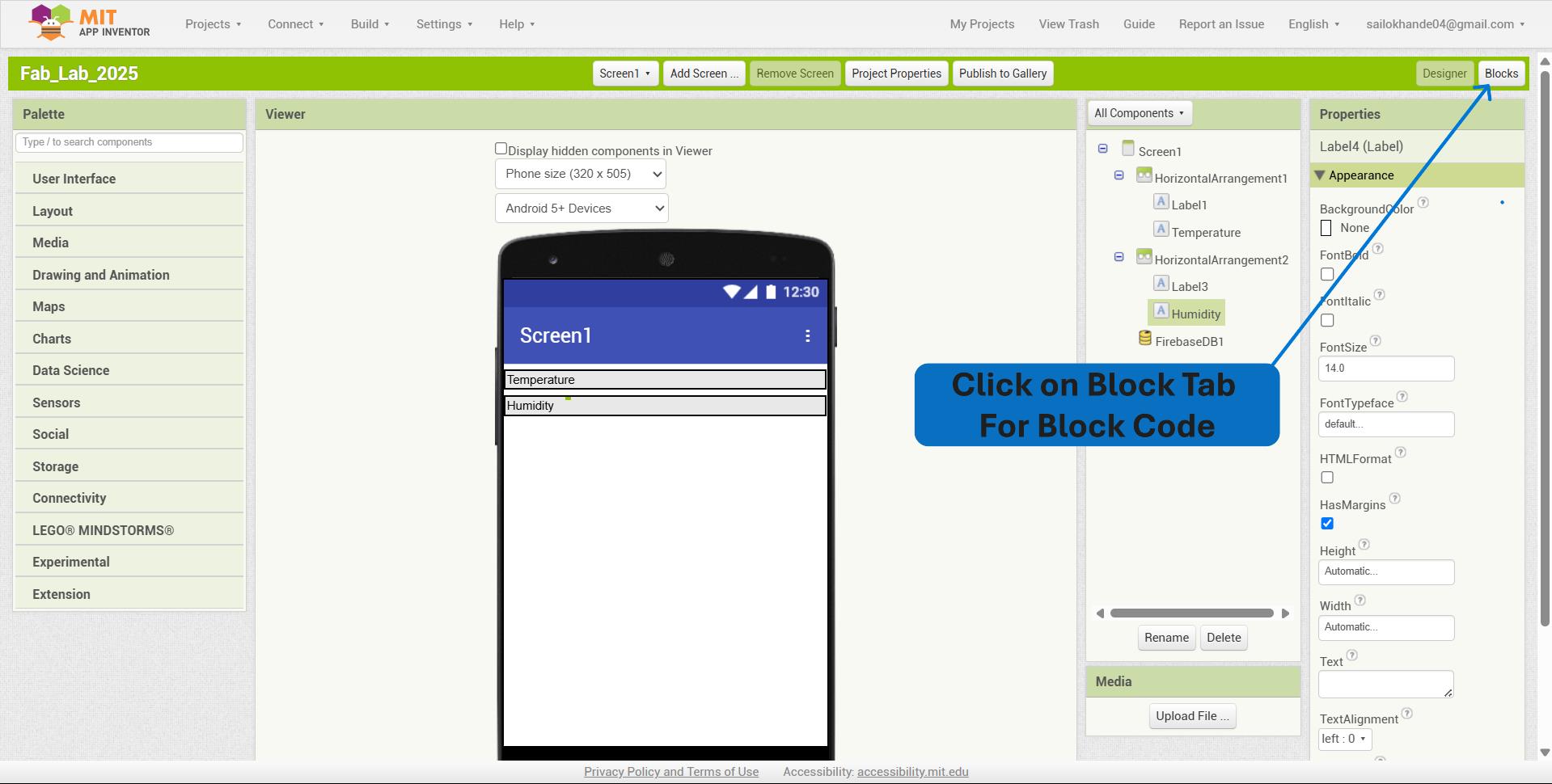The width and height of the screenshot is (1552, 784).
Task: Open the Phone size dropdown
Action: click(581, 174)
